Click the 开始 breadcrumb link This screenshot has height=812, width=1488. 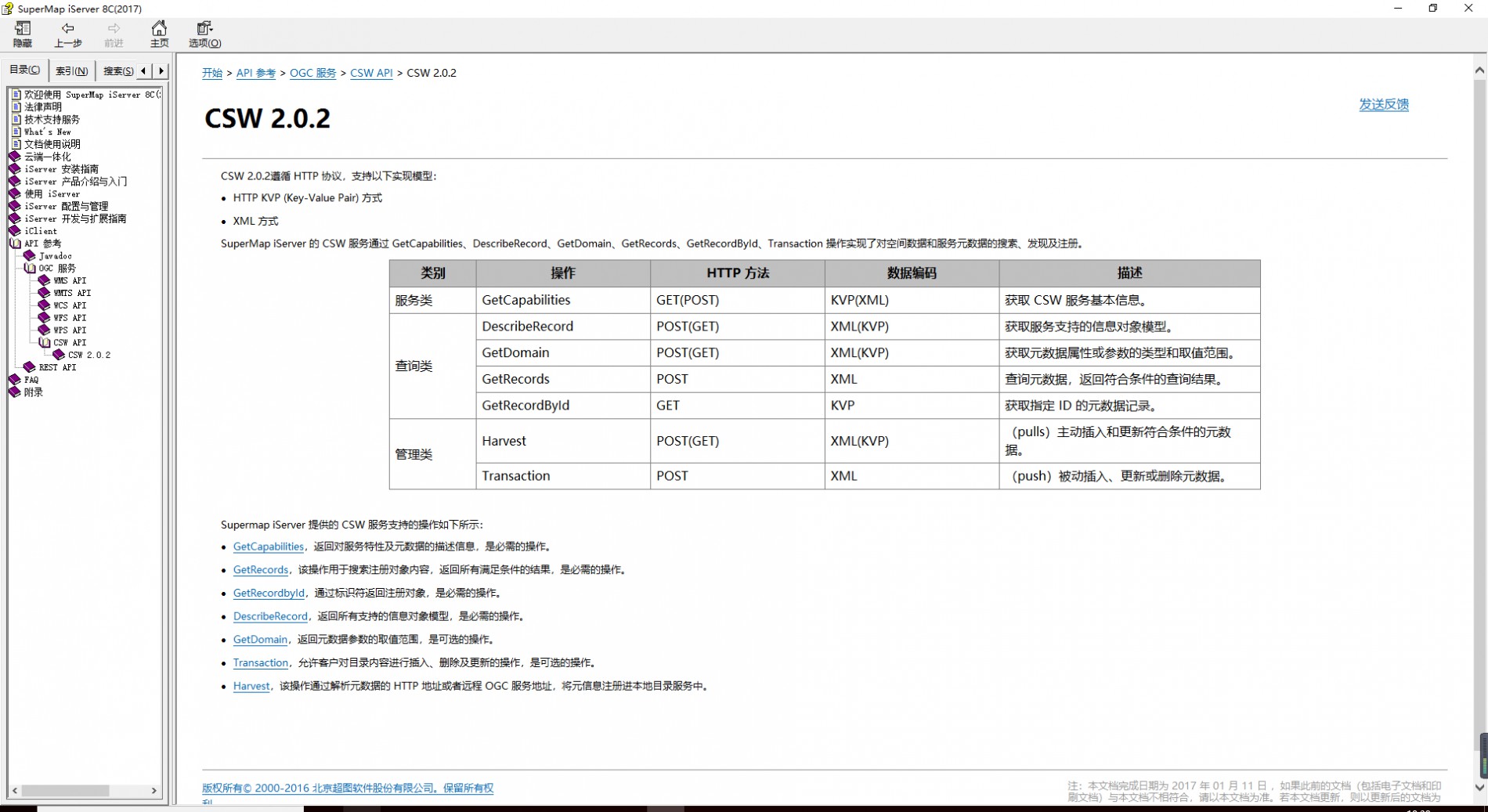tap(212, 73)
